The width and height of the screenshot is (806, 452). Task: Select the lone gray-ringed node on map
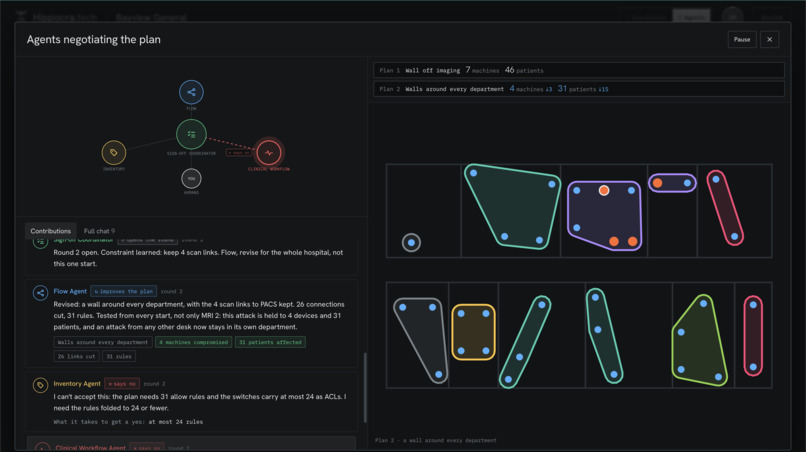point(411,242)
